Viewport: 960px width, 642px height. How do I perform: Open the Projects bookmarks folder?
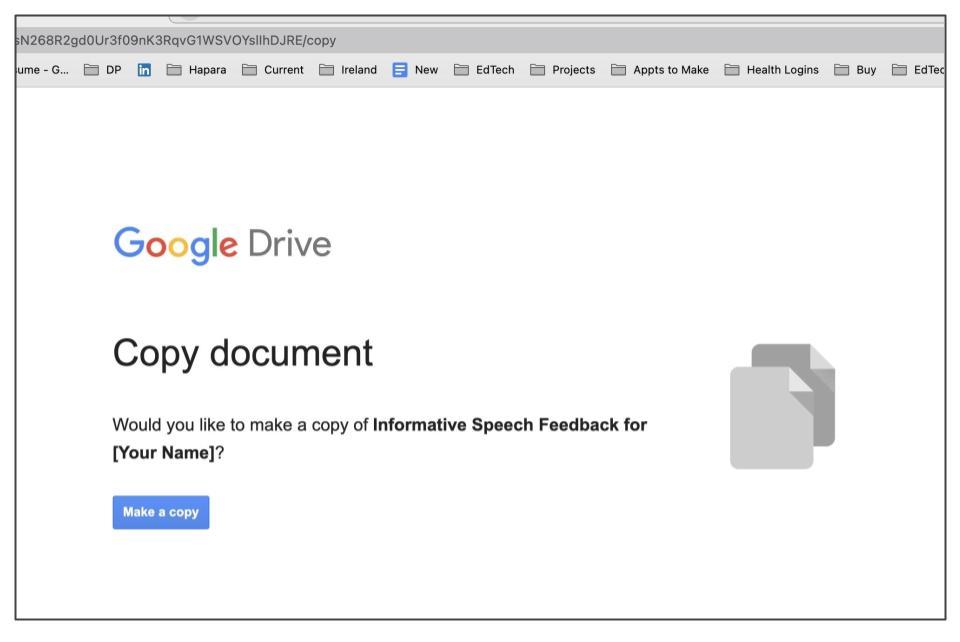point(563,70)
